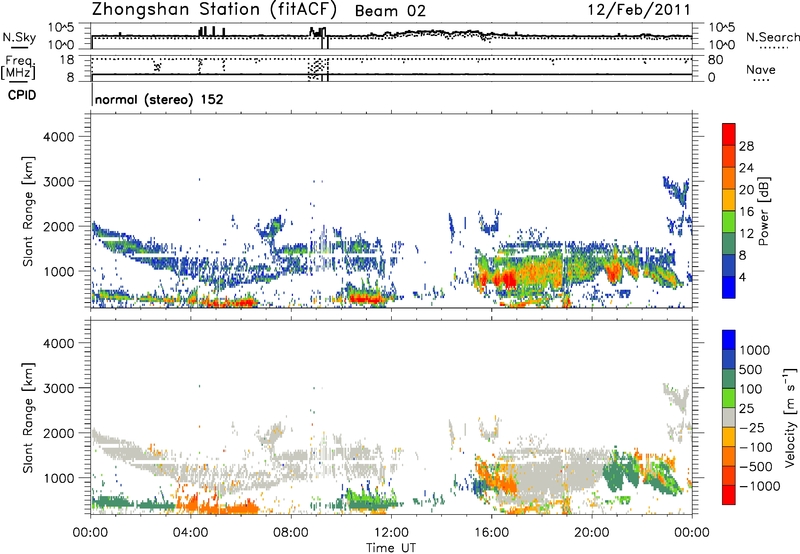Image resolution: width=800 pixels, height=554 pixels.
Task: Click the "CPID" label
Action: (x=22, y=95)
